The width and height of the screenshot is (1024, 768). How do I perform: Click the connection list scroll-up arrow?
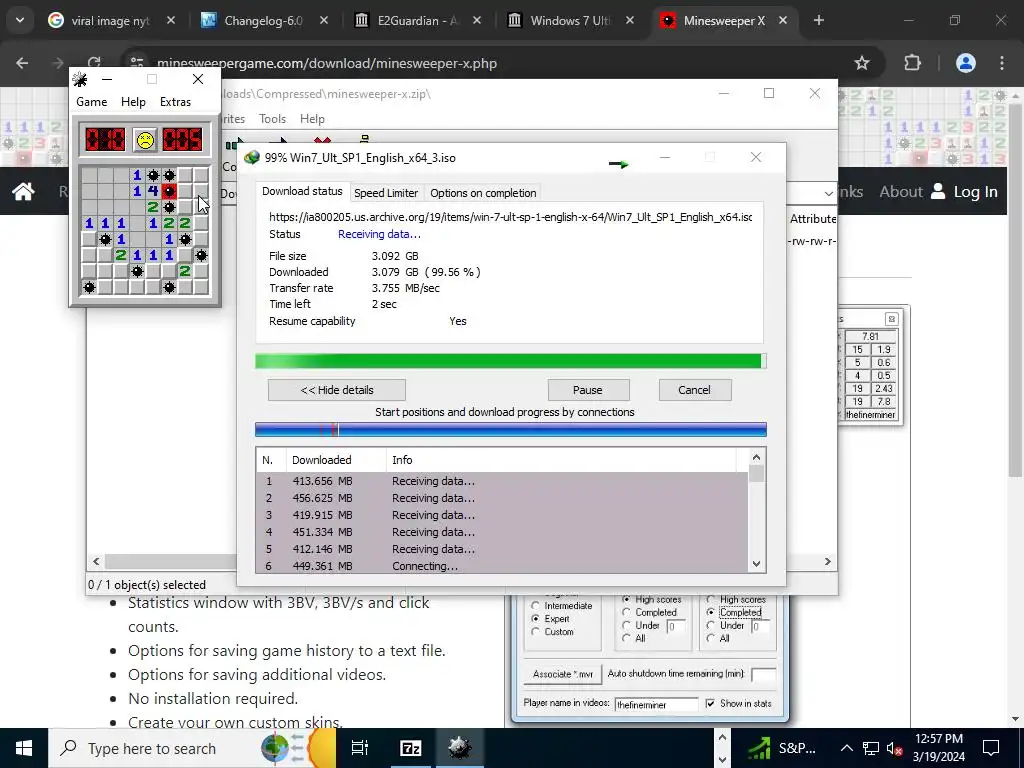coord(756,457)
